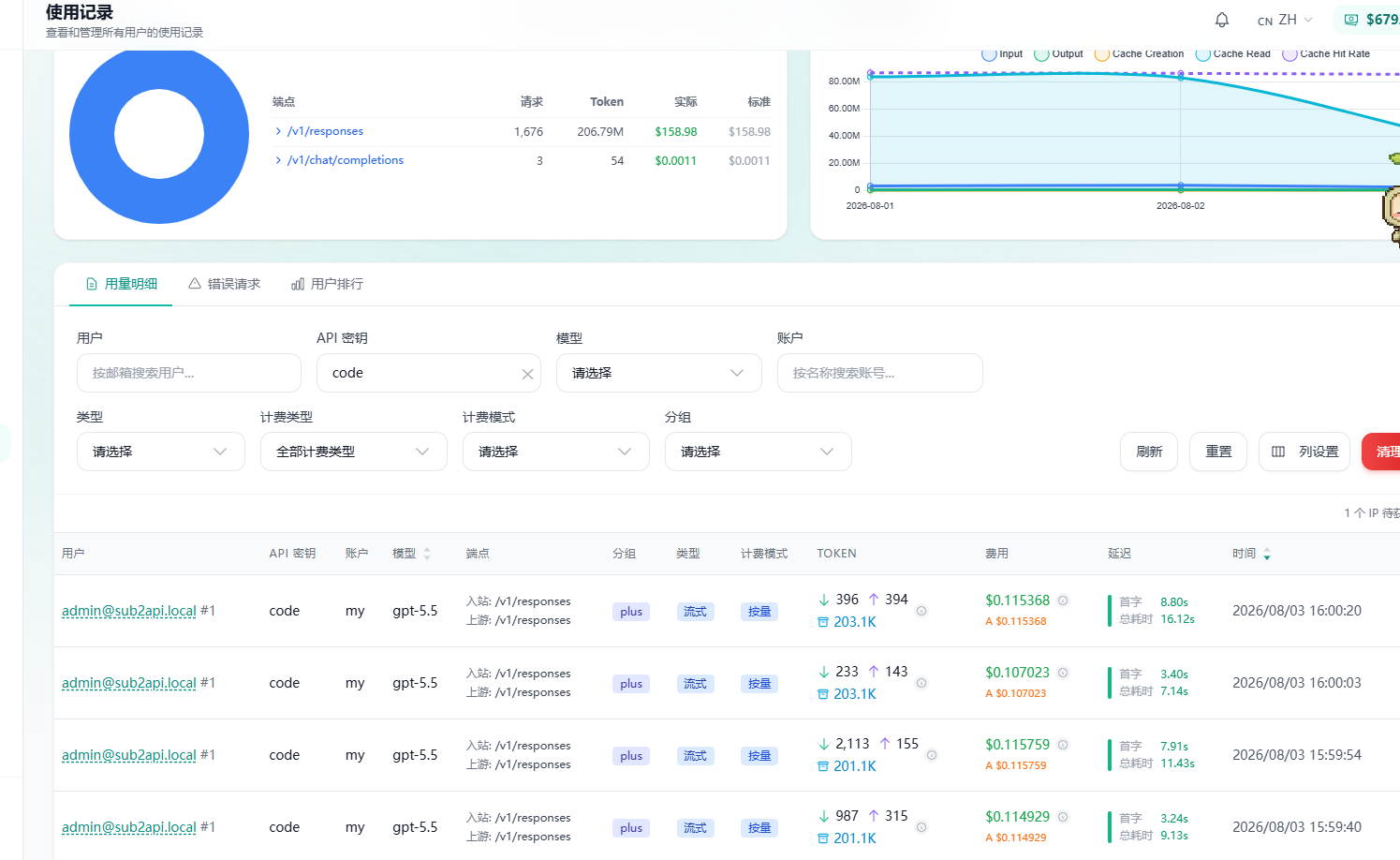This screenshot has height=860, width=1400.
Task: Click the 206.79M token total for /v1/responses
Action: (x=600, y=132)
